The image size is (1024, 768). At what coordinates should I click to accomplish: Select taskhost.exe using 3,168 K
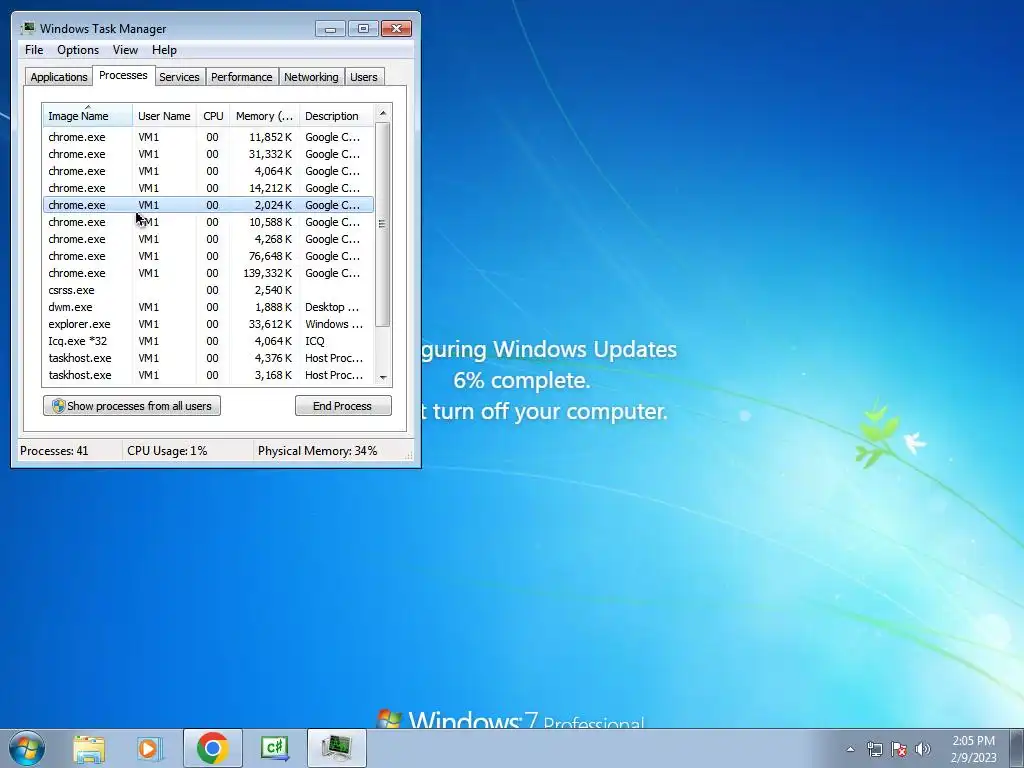click(208, 375)
